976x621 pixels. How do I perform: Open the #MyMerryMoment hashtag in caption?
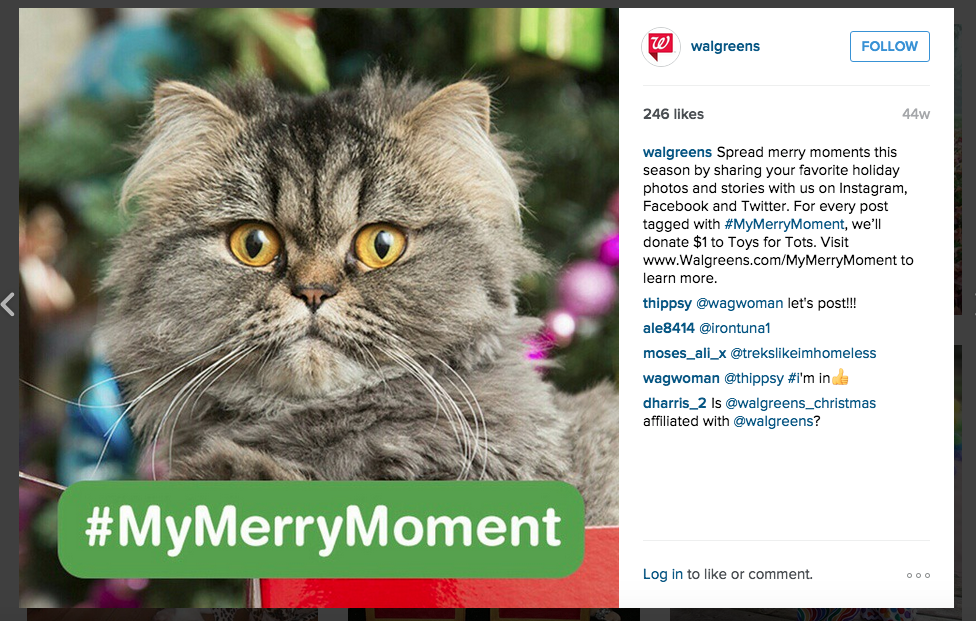(x=784, y=224)
